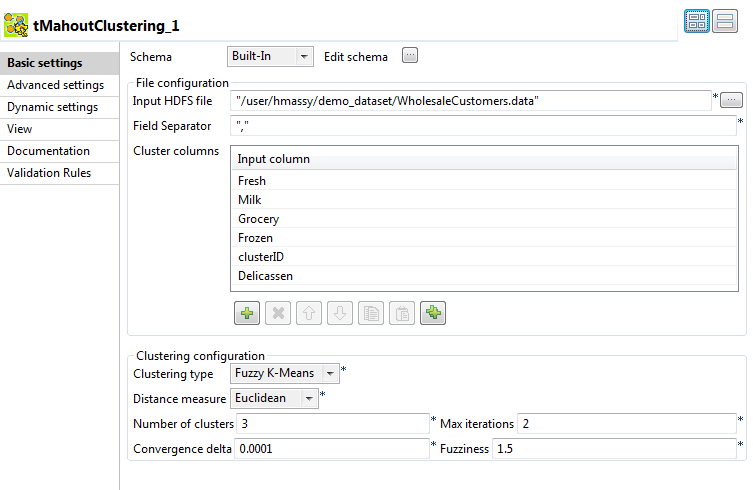Click the Input HDFS file path field

(471, 101)
